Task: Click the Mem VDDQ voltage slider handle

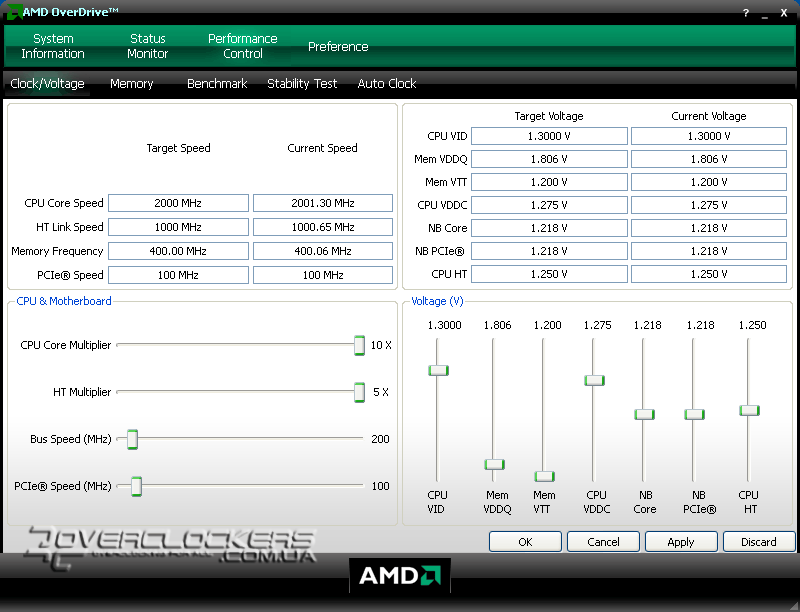Action: point(494,464)
